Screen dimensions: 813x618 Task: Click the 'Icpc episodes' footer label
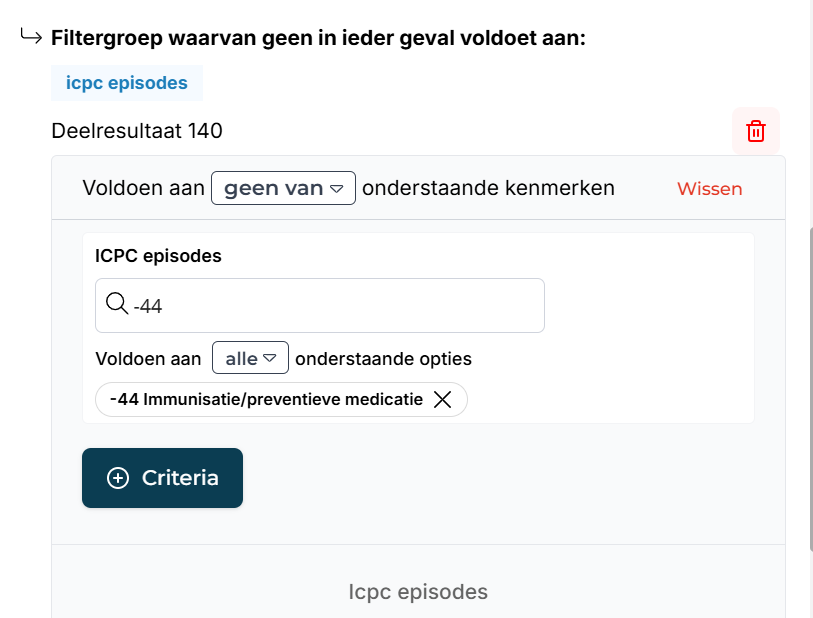[418, 592]
